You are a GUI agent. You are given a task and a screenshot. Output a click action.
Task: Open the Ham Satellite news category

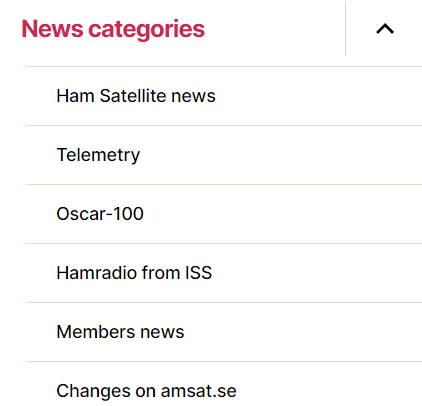[x=136, y=96]
